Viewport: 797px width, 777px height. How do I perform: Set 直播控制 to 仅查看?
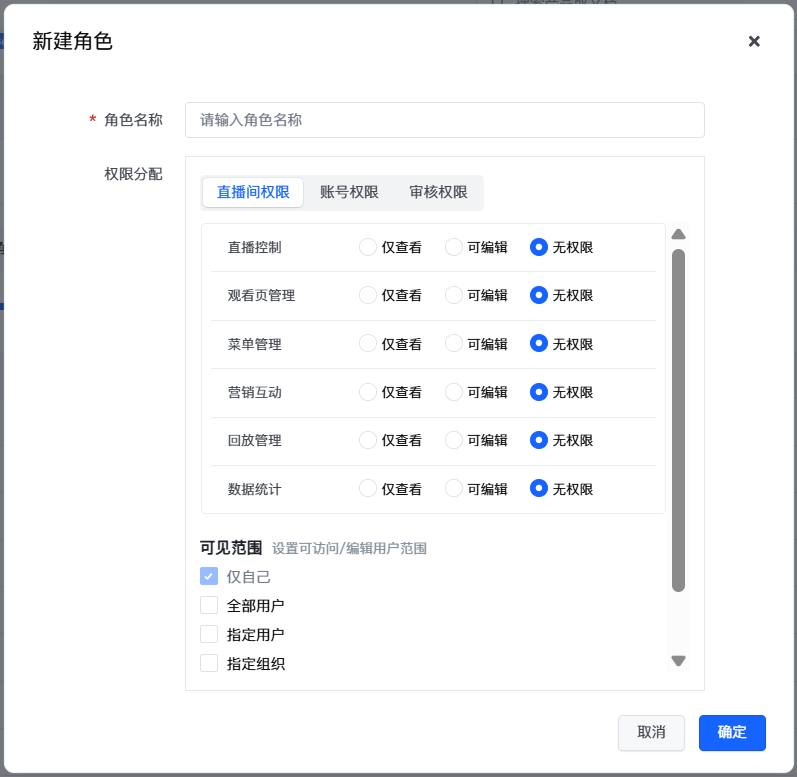tap(368, 247)
